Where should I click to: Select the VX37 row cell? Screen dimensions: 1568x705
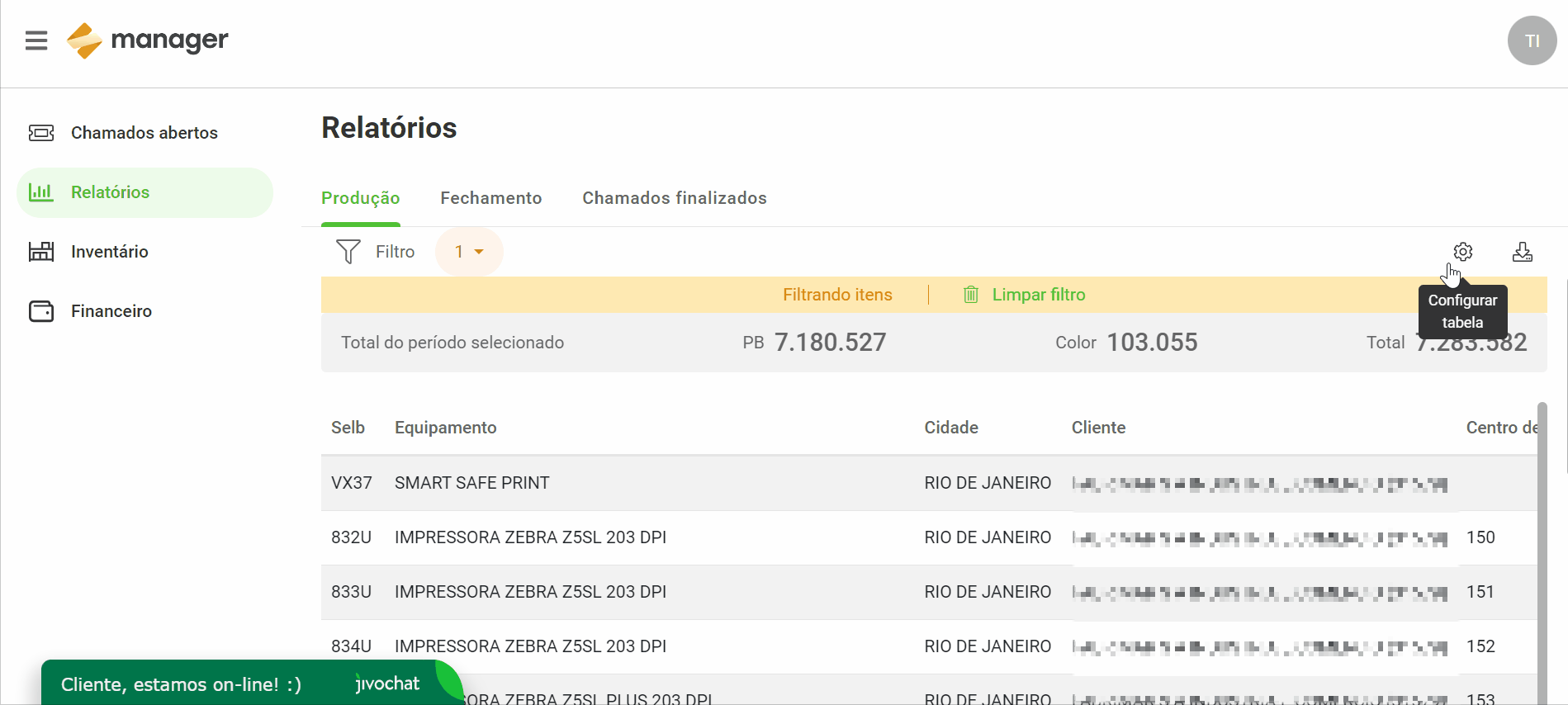click(x=352, y=483)
